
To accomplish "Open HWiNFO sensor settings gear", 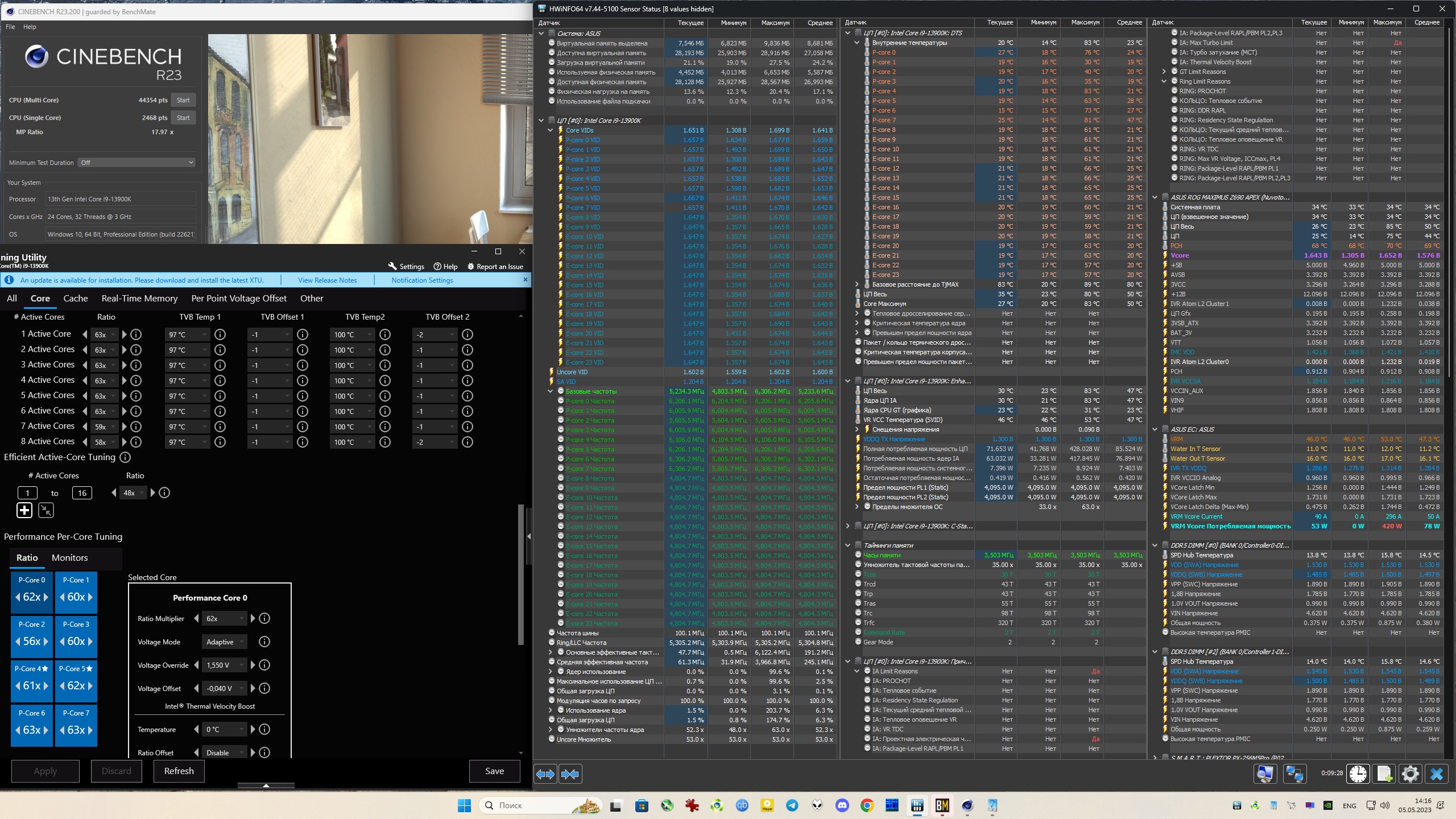I will point(1410,773).
